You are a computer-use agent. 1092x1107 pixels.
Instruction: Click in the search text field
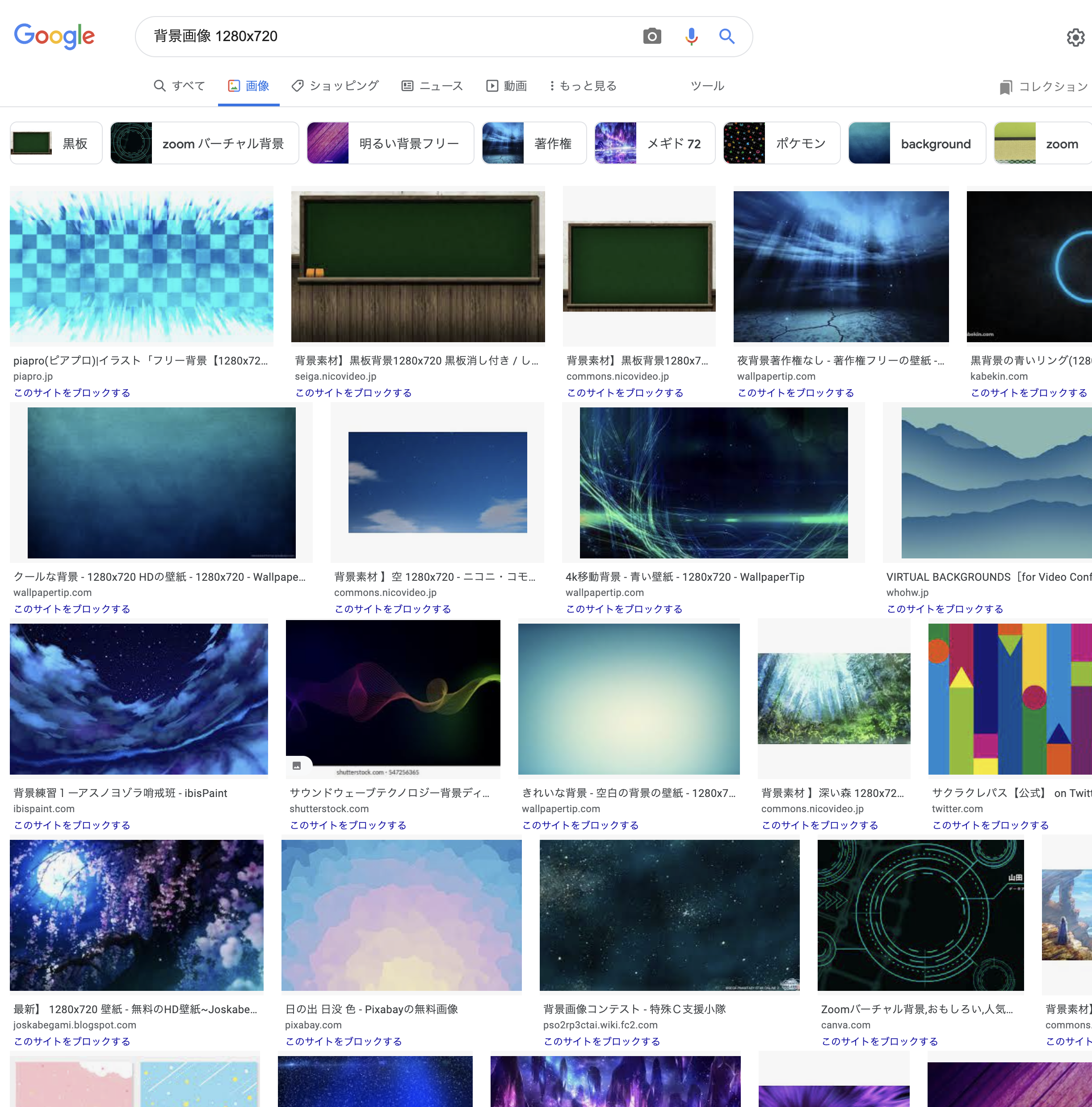390,37
